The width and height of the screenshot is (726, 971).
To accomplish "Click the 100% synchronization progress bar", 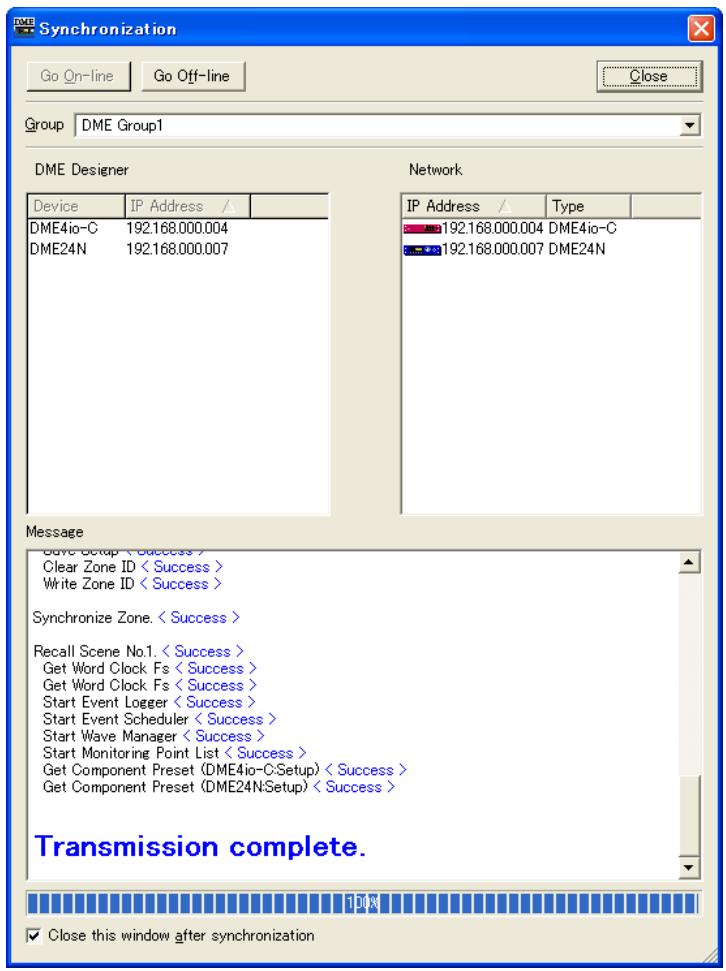I will (x=363, y=904).
